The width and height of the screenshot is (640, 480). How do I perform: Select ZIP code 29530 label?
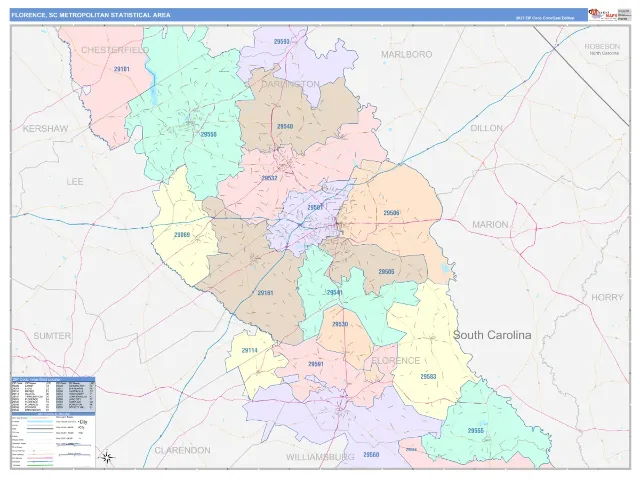[340, 324]
